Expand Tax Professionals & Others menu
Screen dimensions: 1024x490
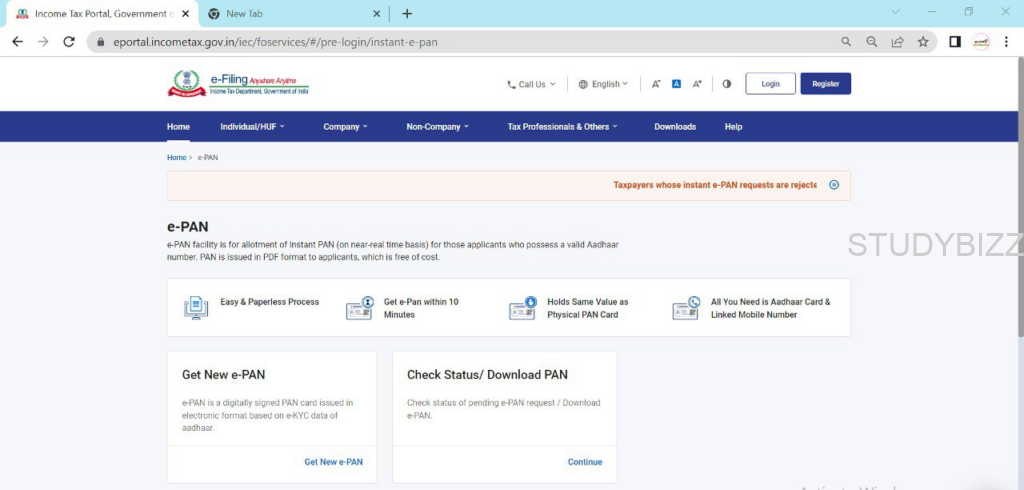(x=562, y=127)
